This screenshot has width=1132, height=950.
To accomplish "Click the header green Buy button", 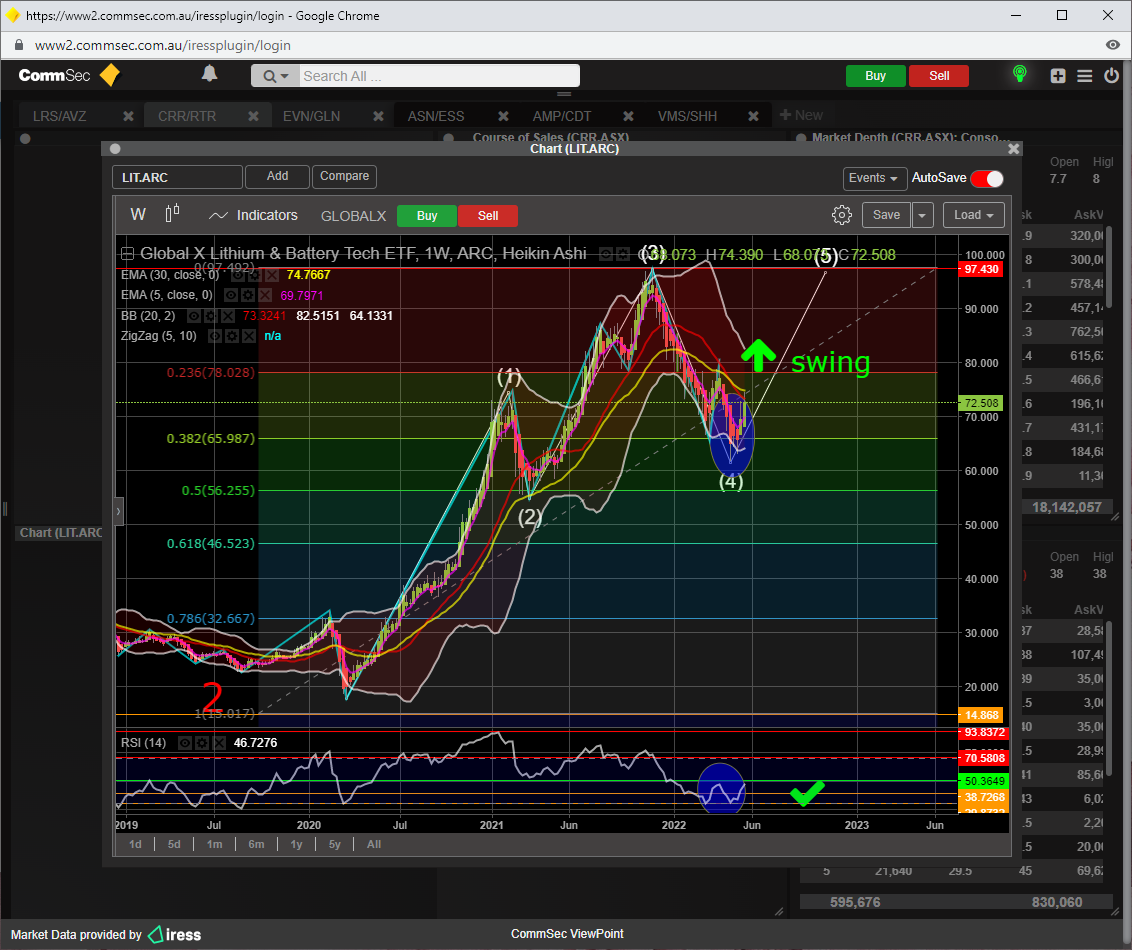I will (875, 76).
